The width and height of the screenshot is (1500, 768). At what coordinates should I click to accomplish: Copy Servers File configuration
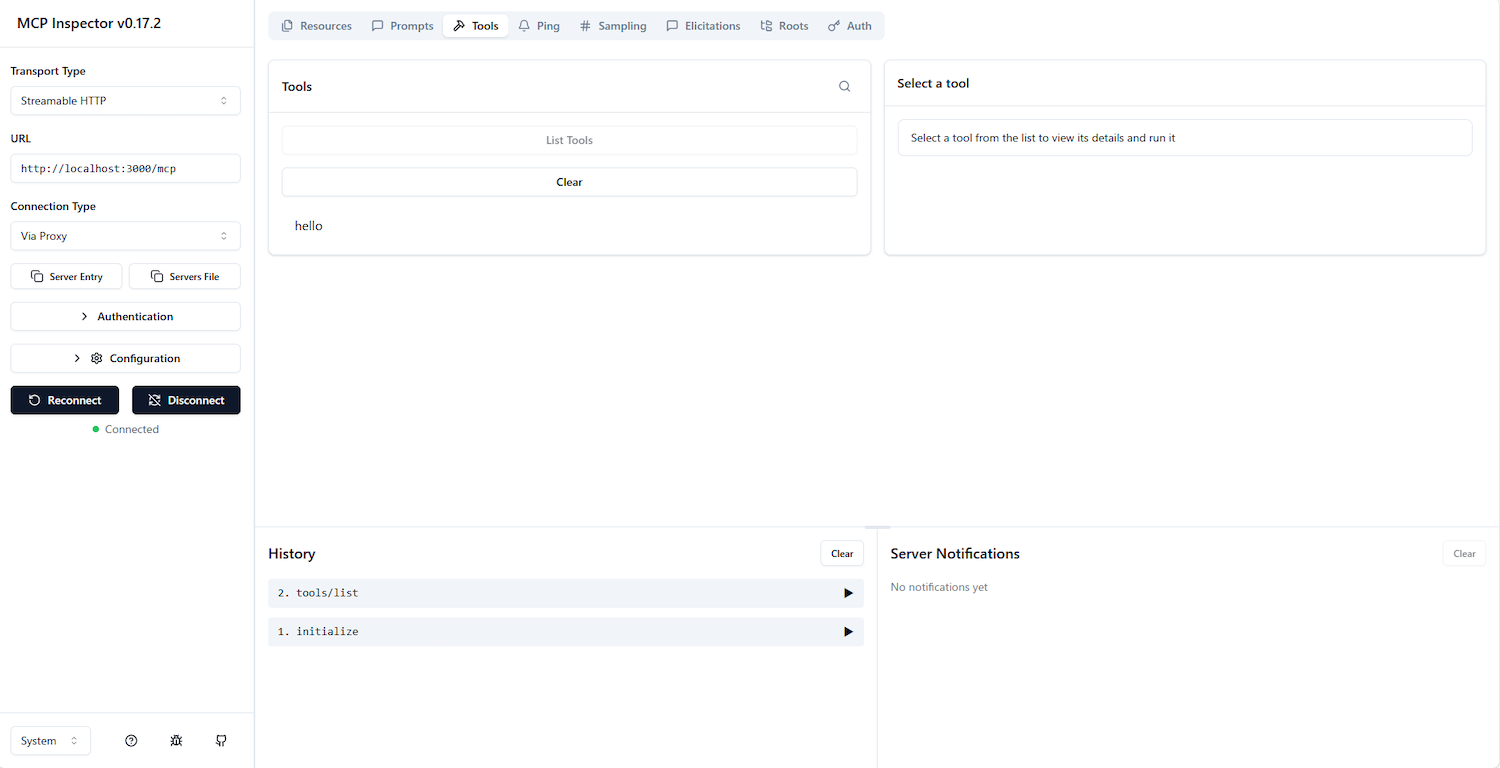click(x=185, y=277)
